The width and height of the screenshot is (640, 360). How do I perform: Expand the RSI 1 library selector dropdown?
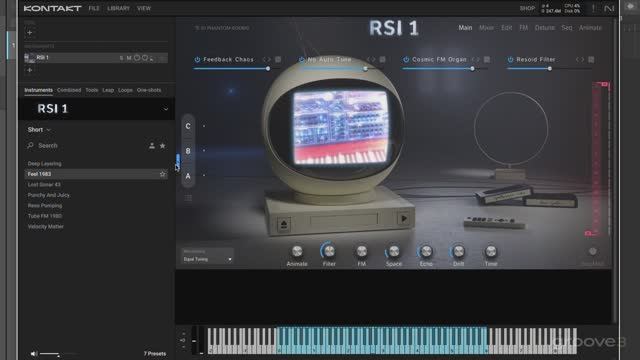click(165, 109)
